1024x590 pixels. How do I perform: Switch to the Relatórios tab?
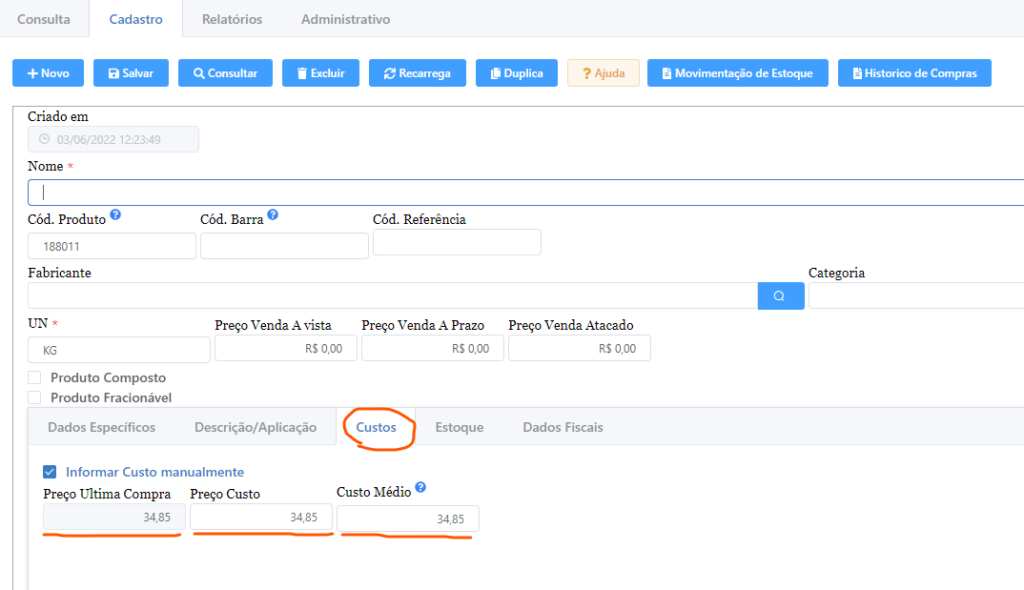pos(232,19)
